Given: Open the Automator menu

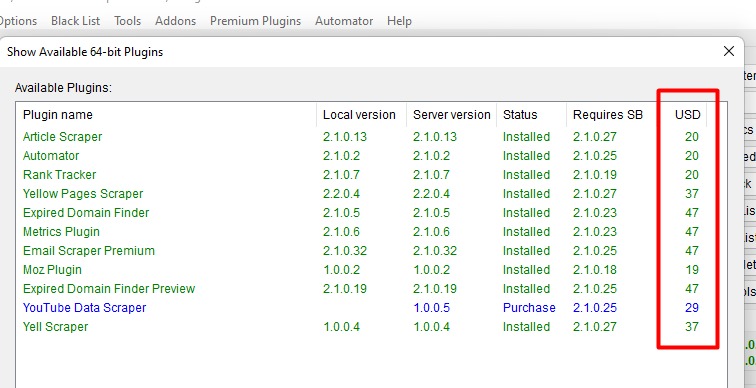Looking at the screenshot, I should [344, 21].
